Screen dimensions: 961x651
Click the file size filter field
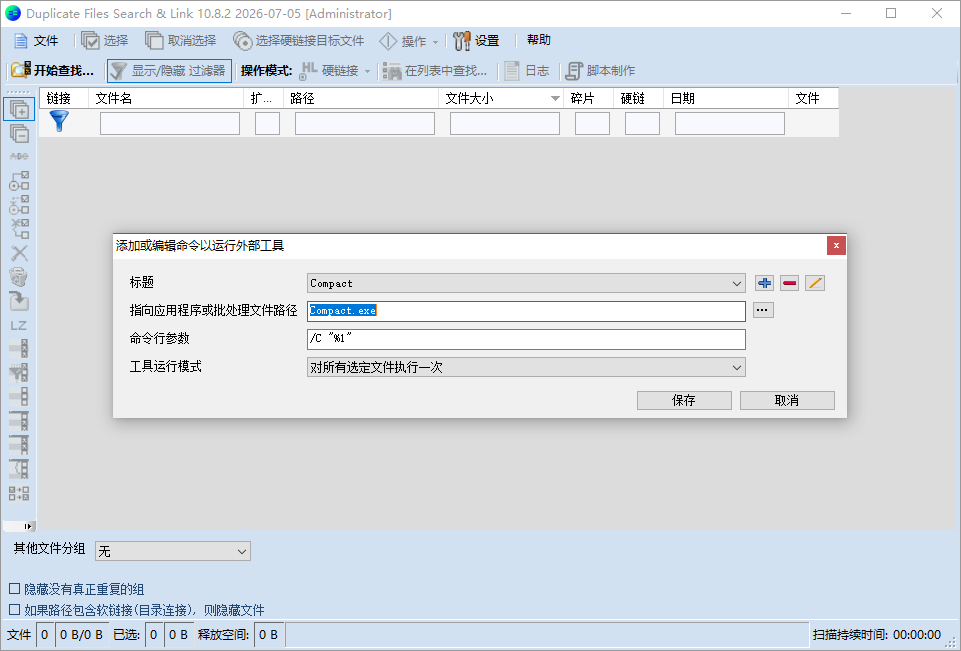coord(505,123)
